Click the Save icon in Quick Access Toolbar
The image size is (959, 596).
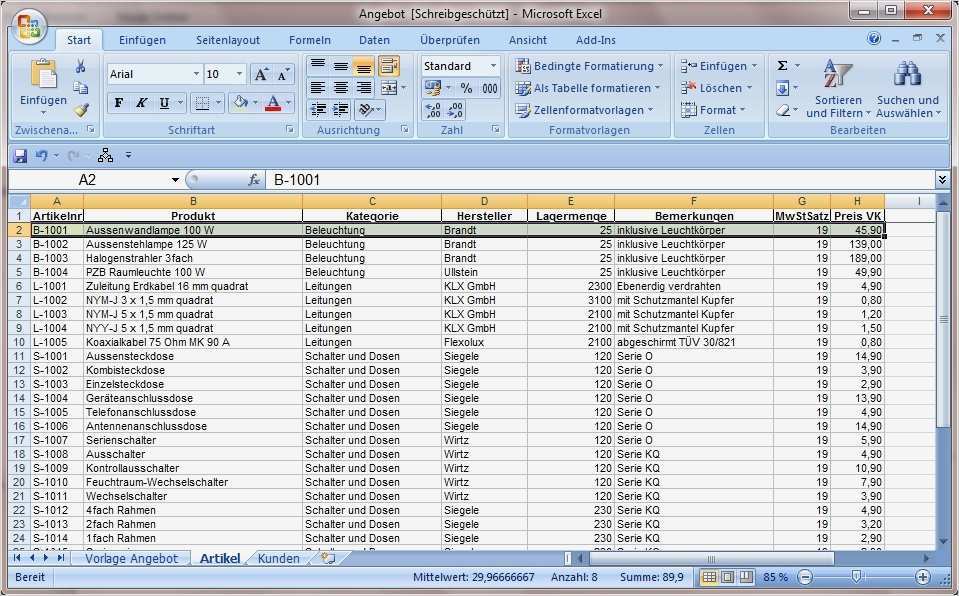tap(20, 155)
